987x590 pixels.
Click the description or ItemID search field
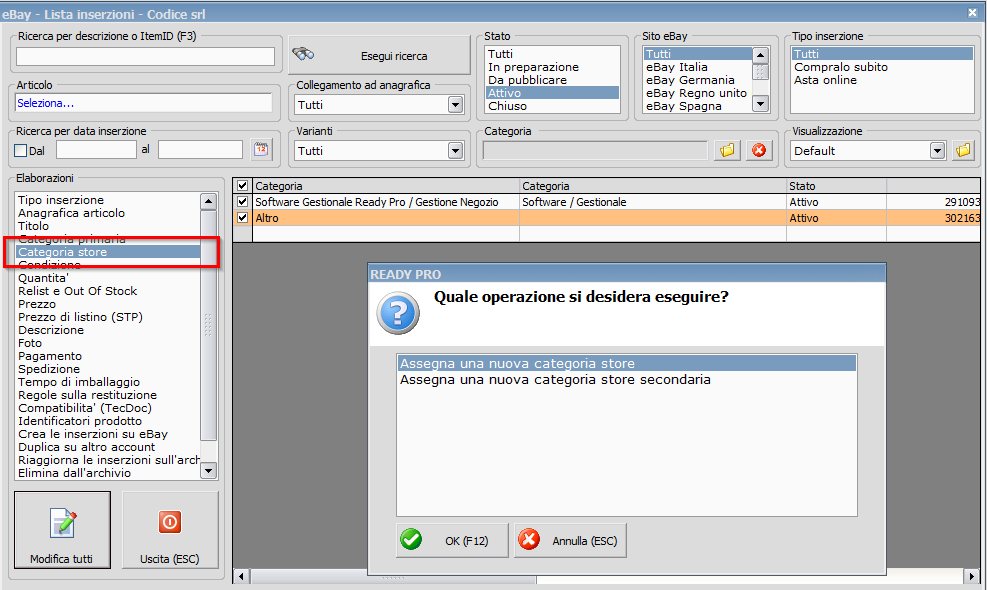pos(145,56)
